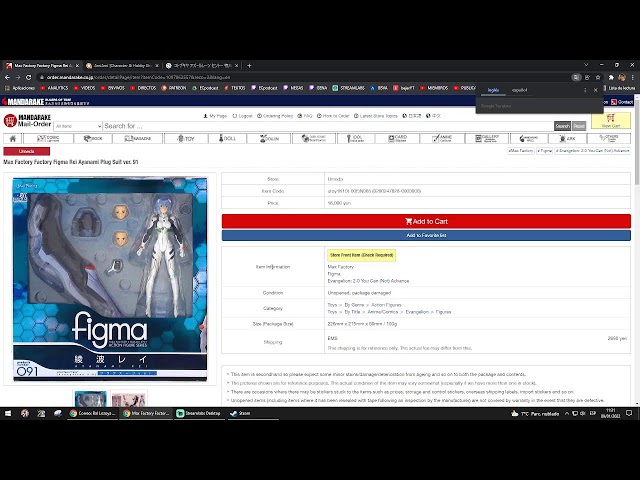Open the notification center on taskbar
The height and width of the screenshot is (480, 640).
click(x=629, y=413)
